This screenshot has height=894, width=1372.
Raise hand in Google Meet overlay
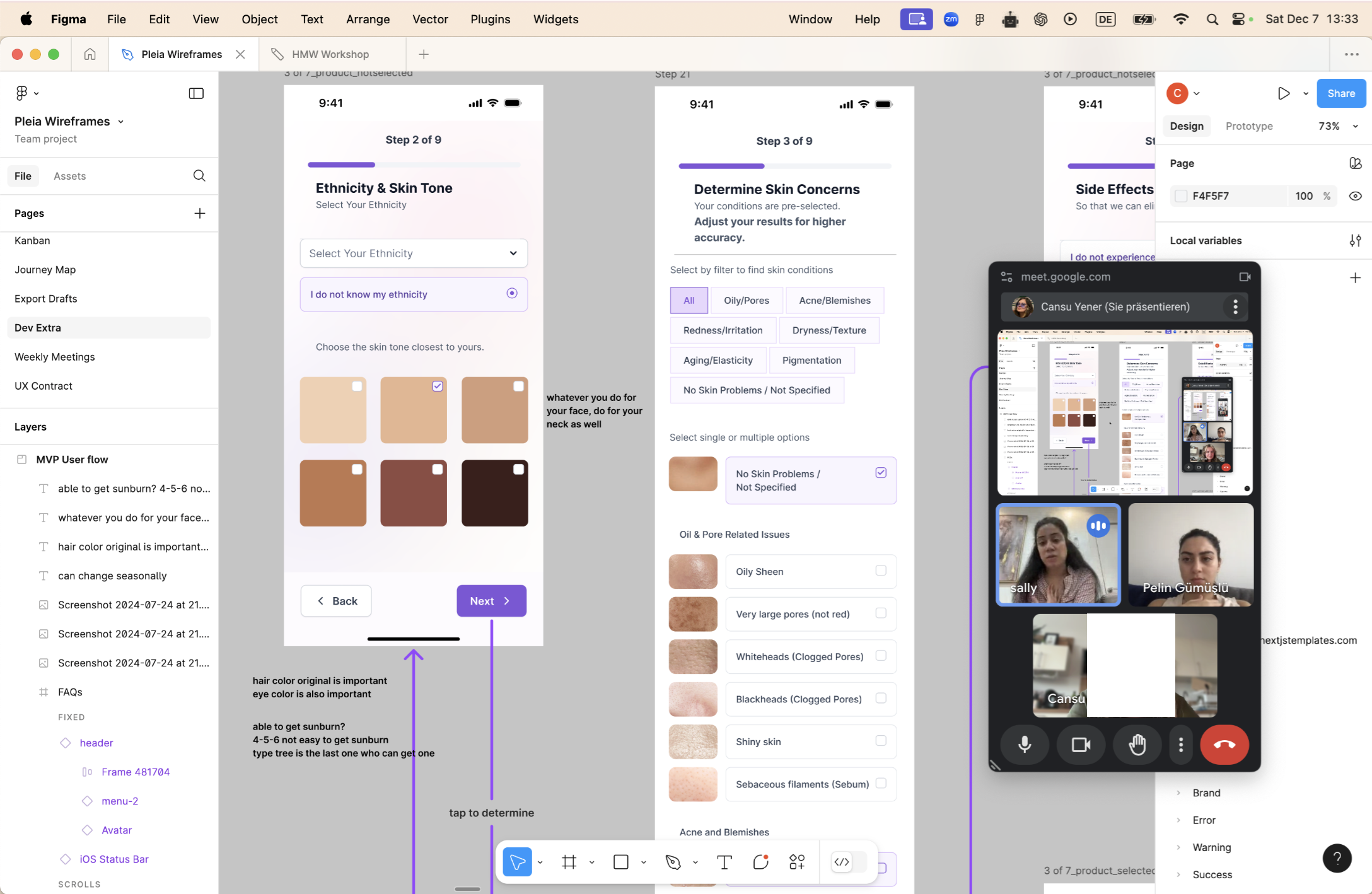tap(1137, 745)
